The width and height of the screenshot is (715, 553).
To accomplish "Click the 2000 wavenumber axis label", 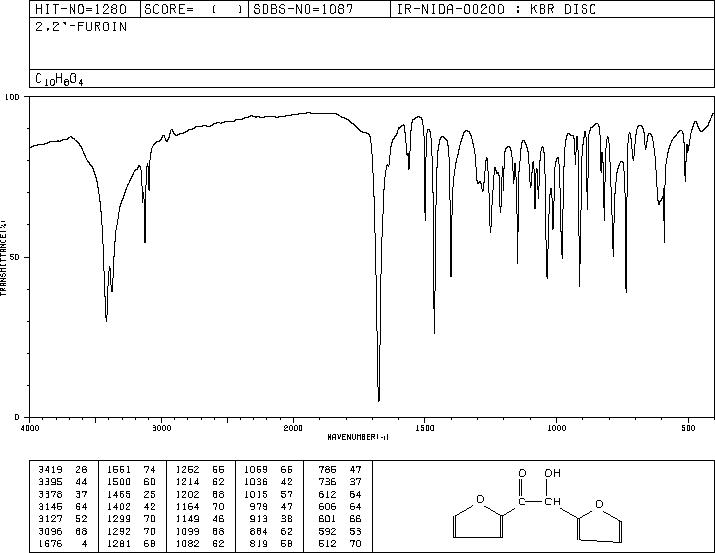I will click(293, 428).
